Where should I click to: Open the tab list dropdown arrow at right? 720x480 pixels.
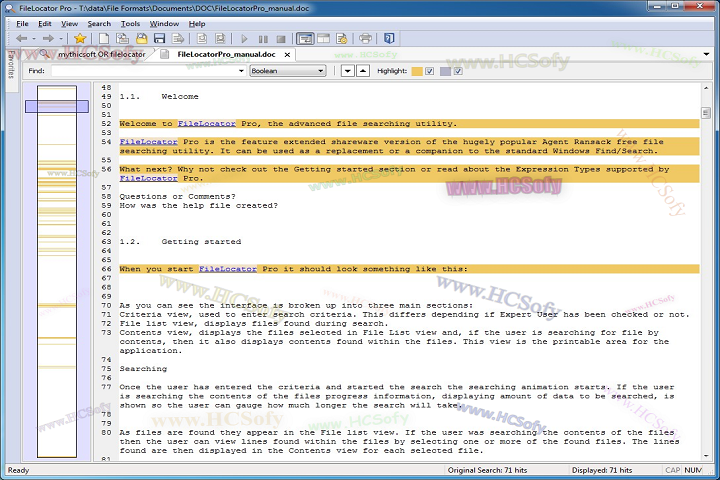pyautogui.click(x=706, y=54)
